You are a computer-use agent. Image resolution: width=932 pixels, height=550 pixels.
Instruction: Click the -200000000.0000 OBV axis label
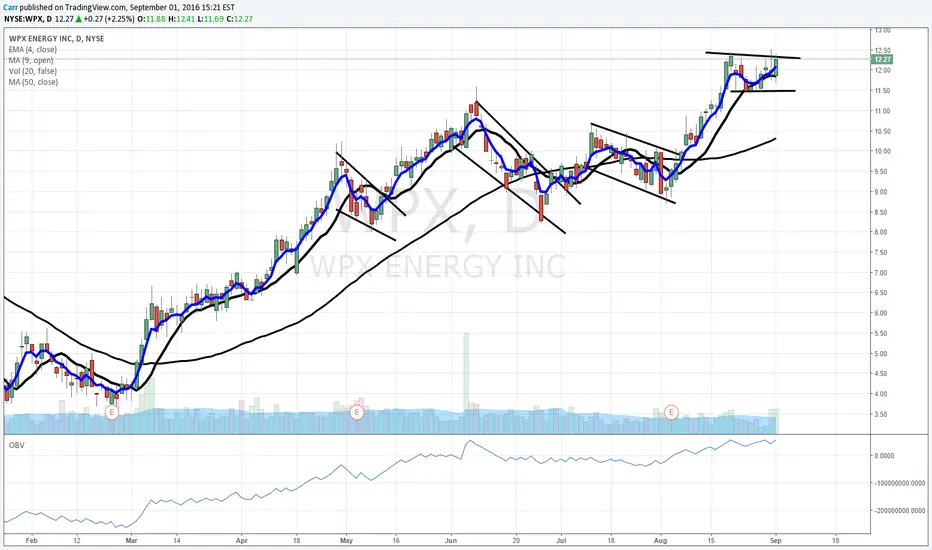(x=900, y=511)
